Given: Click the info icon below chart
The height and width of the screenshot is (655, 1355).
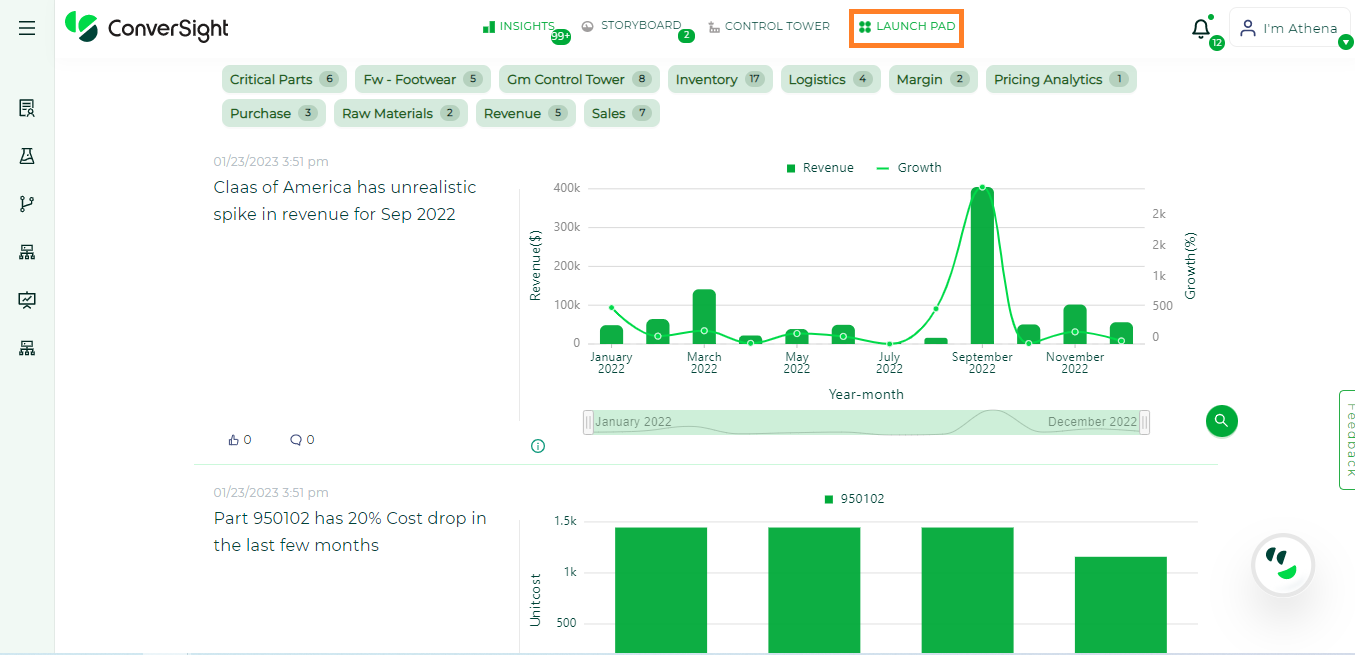Looking at the screenshot, I should click(538, 446).
